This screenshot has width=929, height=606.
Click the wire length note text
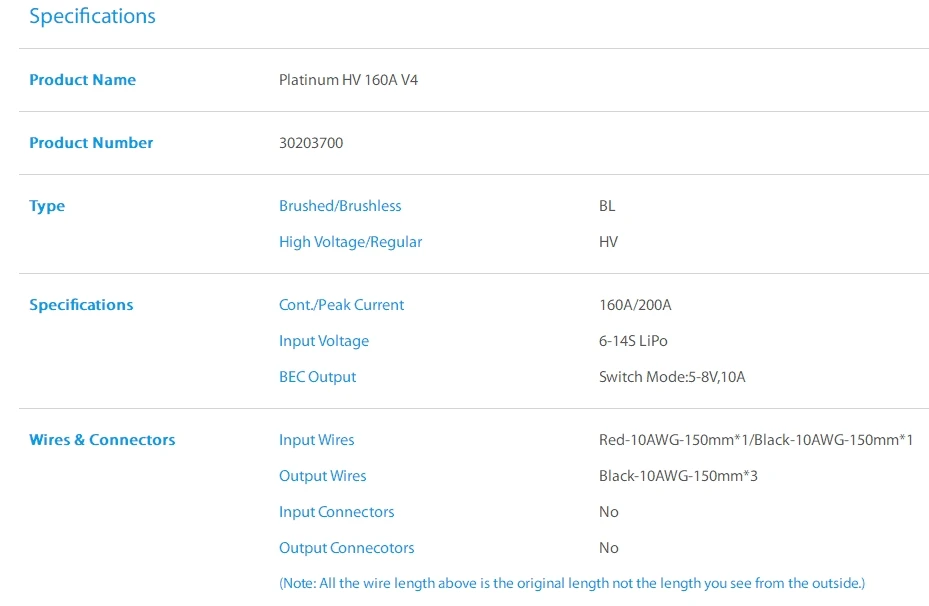point(572,583)
